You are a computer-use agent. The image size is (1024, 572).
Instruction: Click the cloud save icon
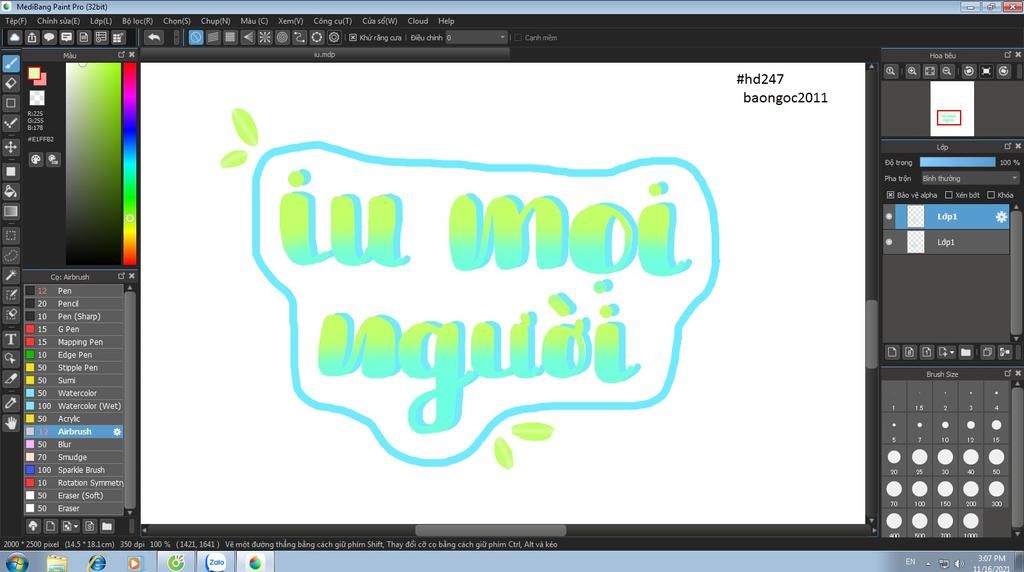click(x=14, y=37)
